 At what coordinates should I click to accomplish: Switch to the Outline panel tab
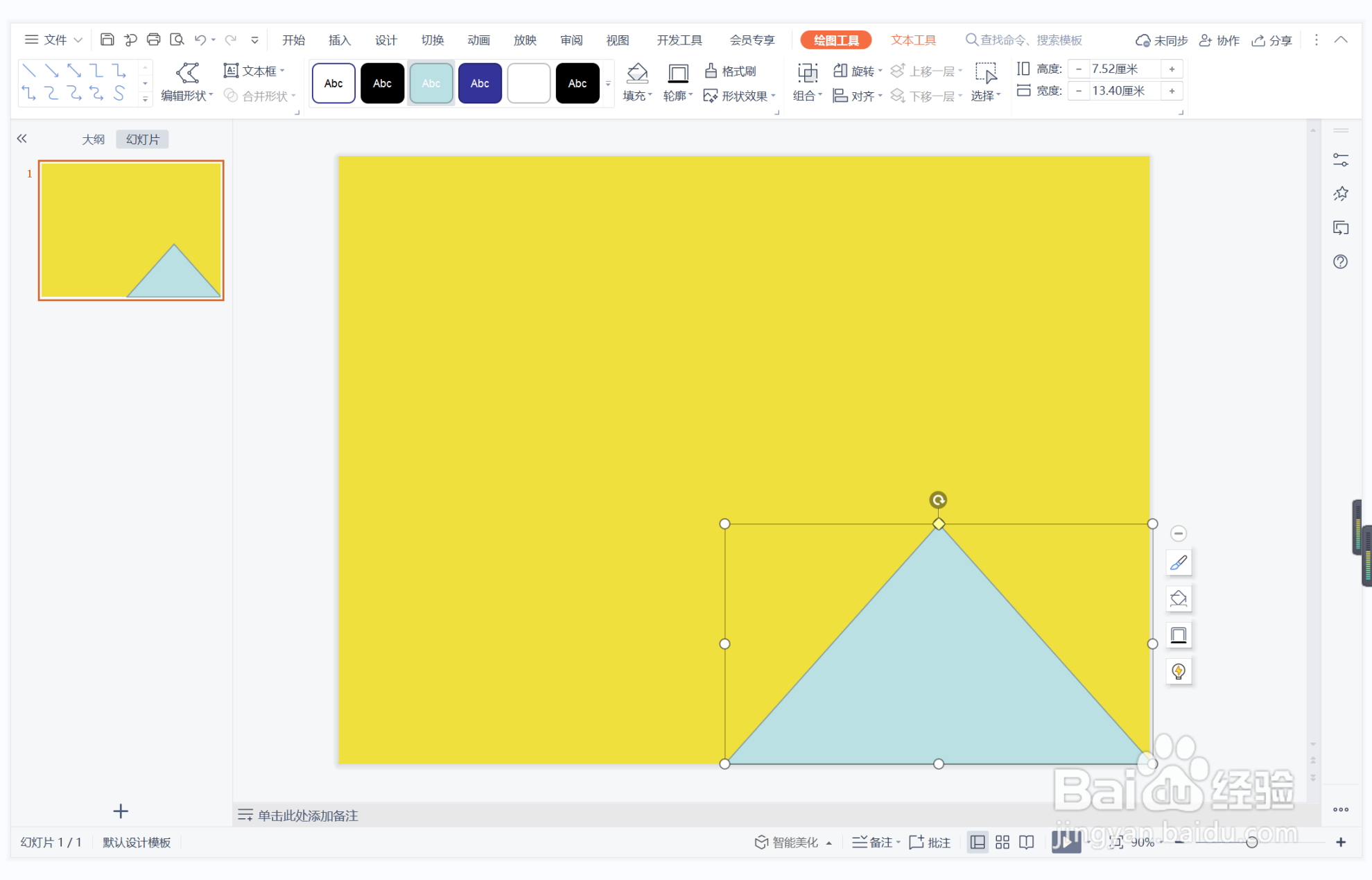click(93, 139)
